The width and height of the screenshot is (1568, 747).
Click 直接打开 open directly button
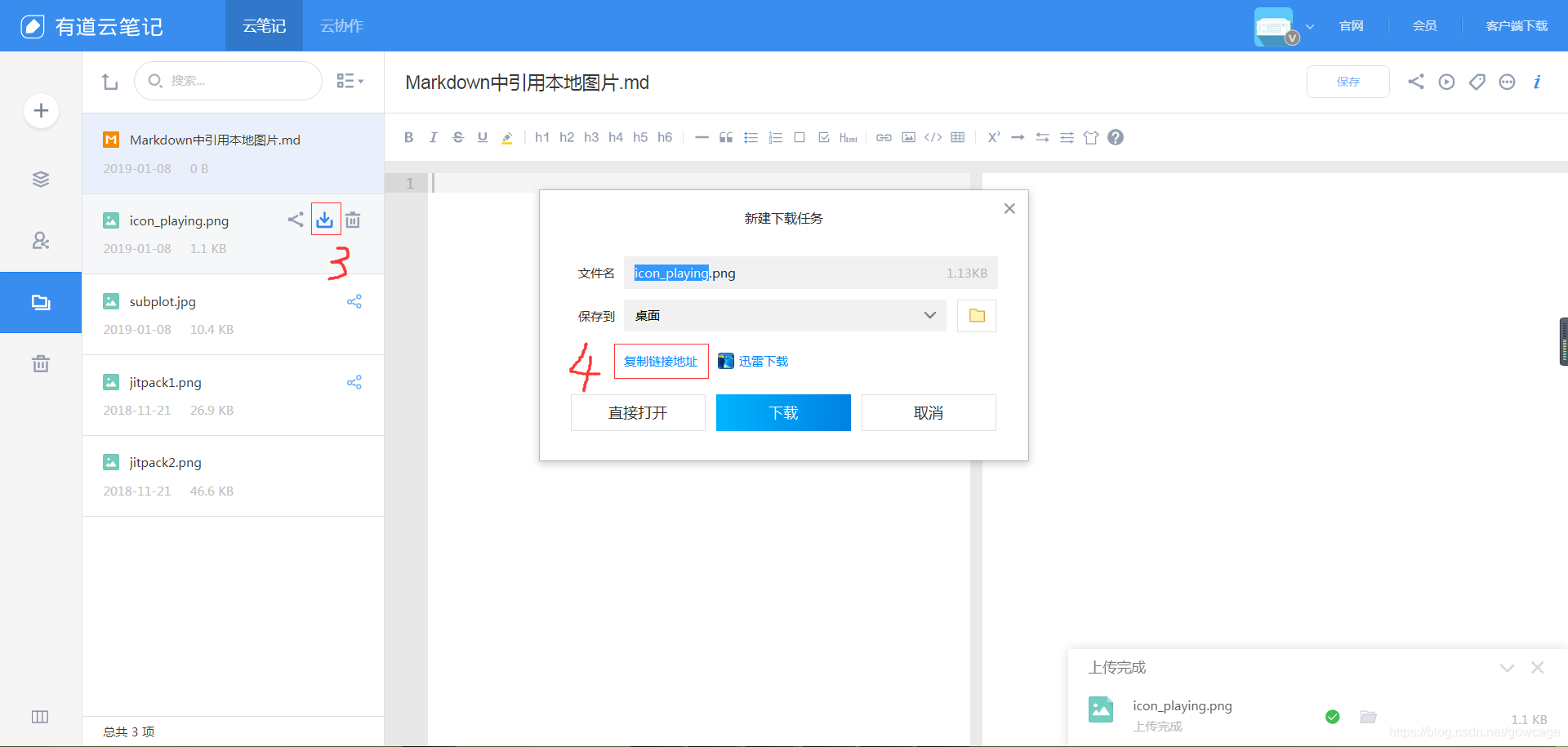638,412
